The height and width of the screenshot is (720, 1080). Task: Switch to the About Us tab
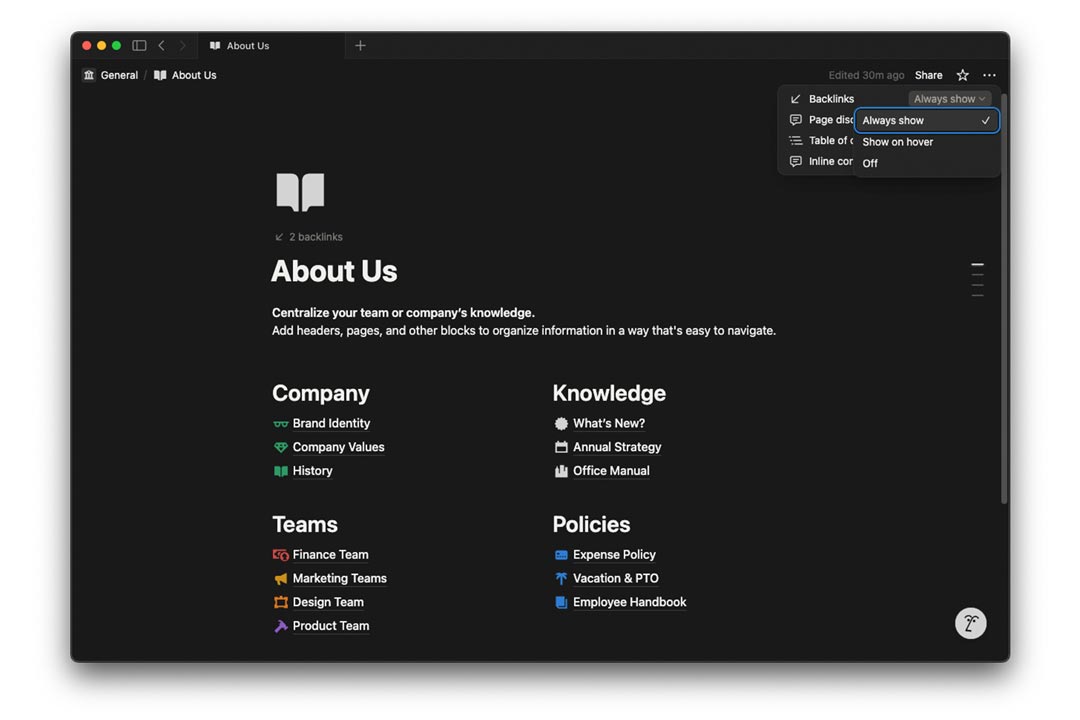248,46
